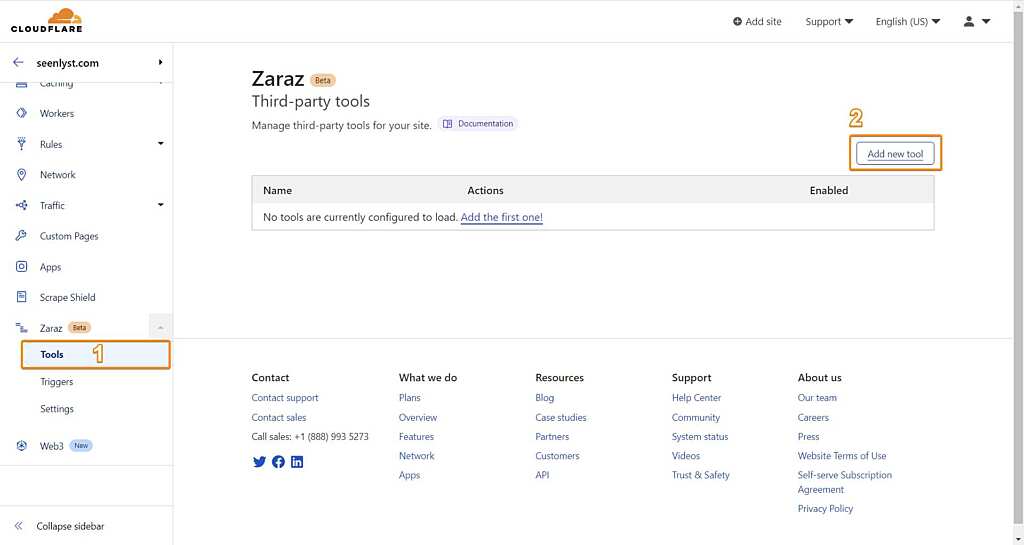Open the Our team footer link
This screenshot has height=545, width=1024.
coord(817,397)
